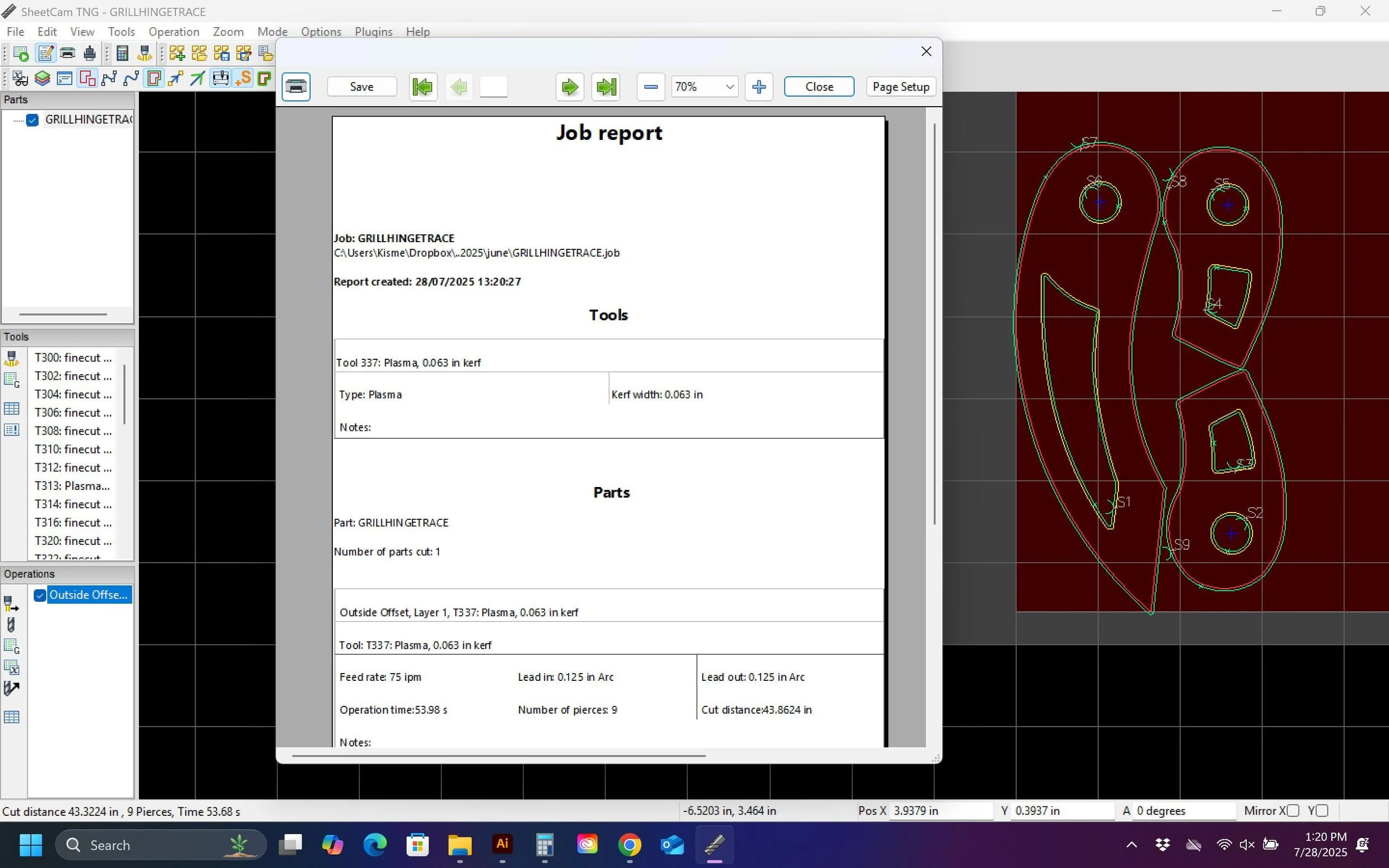This screenshot has height=868, width=1389.
Task: Click the drill with arrow icon in Operations panel
Action: click(x=12, y=688)
